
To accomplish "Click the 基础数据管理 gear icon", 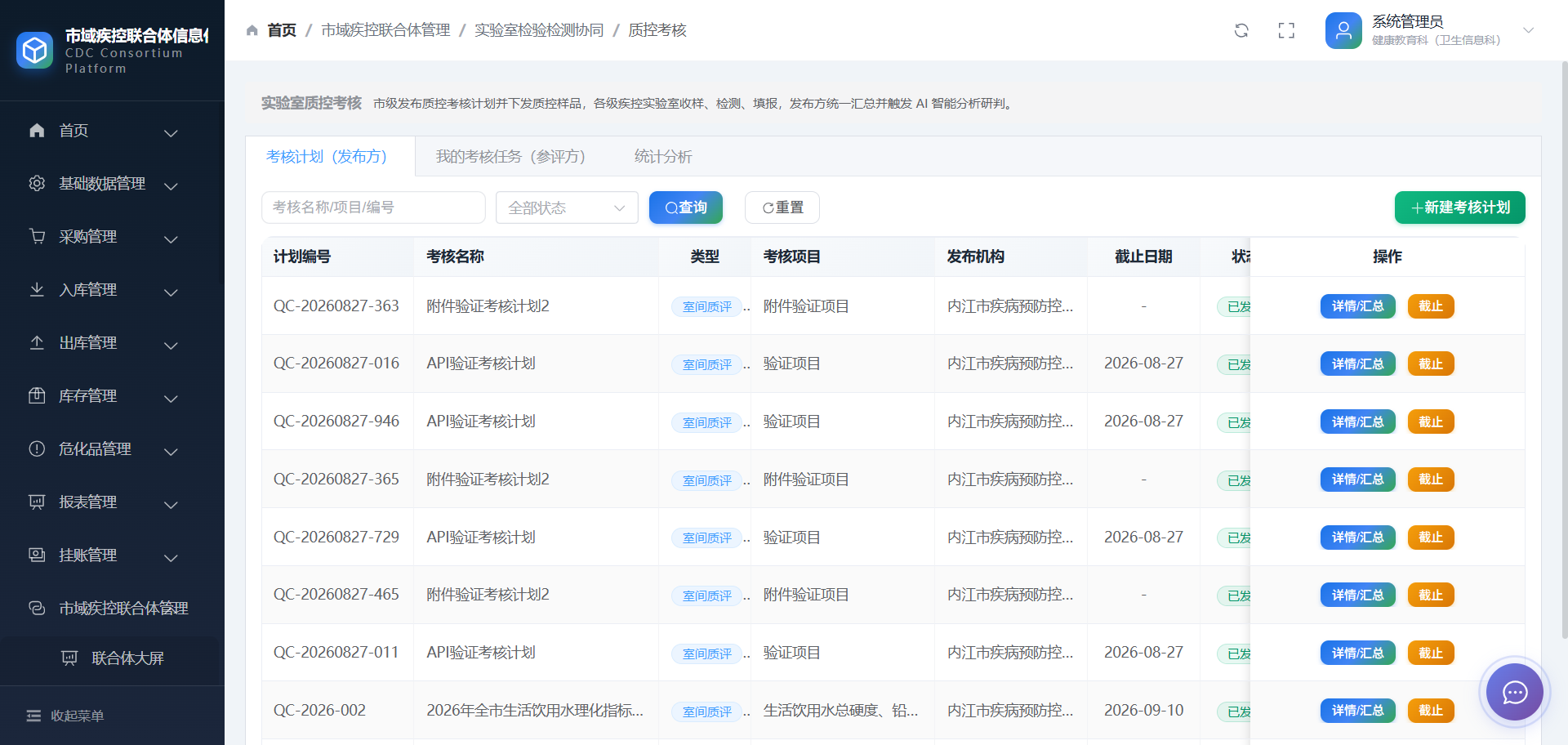I will click(x=37, y=183).
